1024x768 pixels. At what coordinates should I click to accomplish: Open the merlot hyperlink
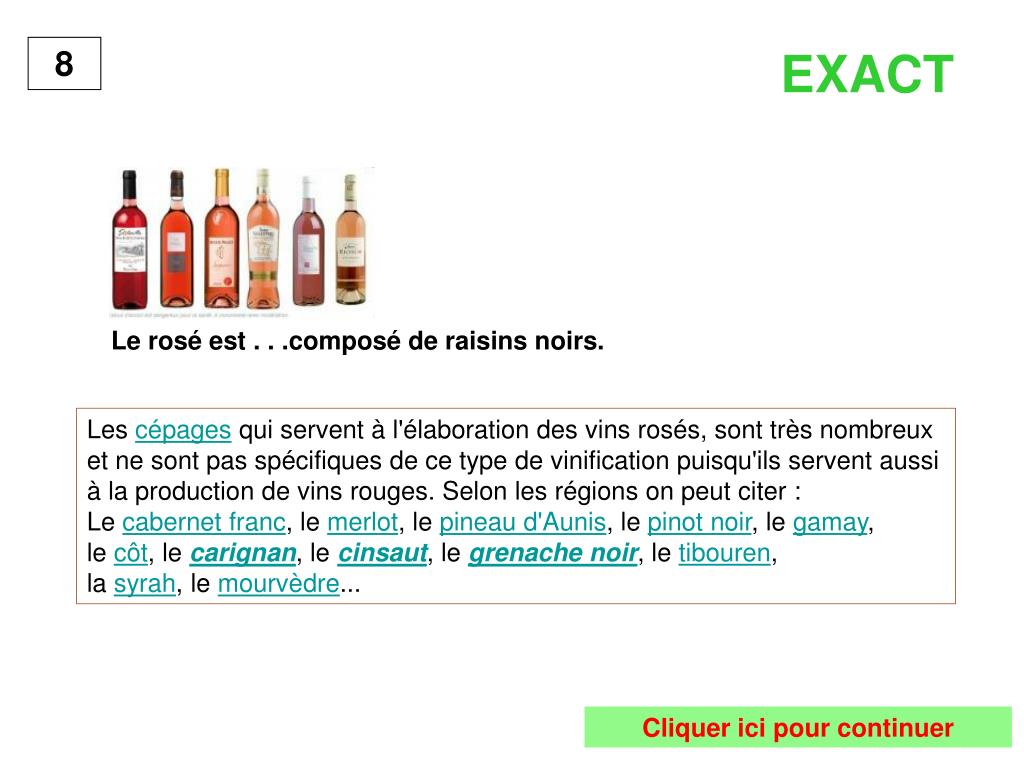[362, 522]
